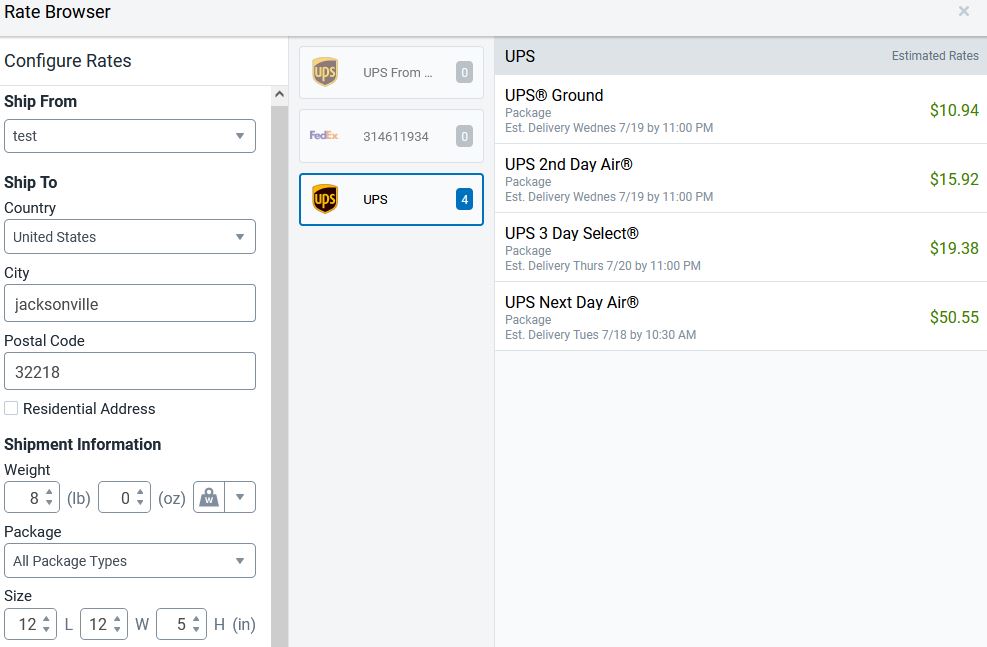This screenshot has width=987, height=647.
Task: Open the Ship From dropdown
Action: (130, 136)
